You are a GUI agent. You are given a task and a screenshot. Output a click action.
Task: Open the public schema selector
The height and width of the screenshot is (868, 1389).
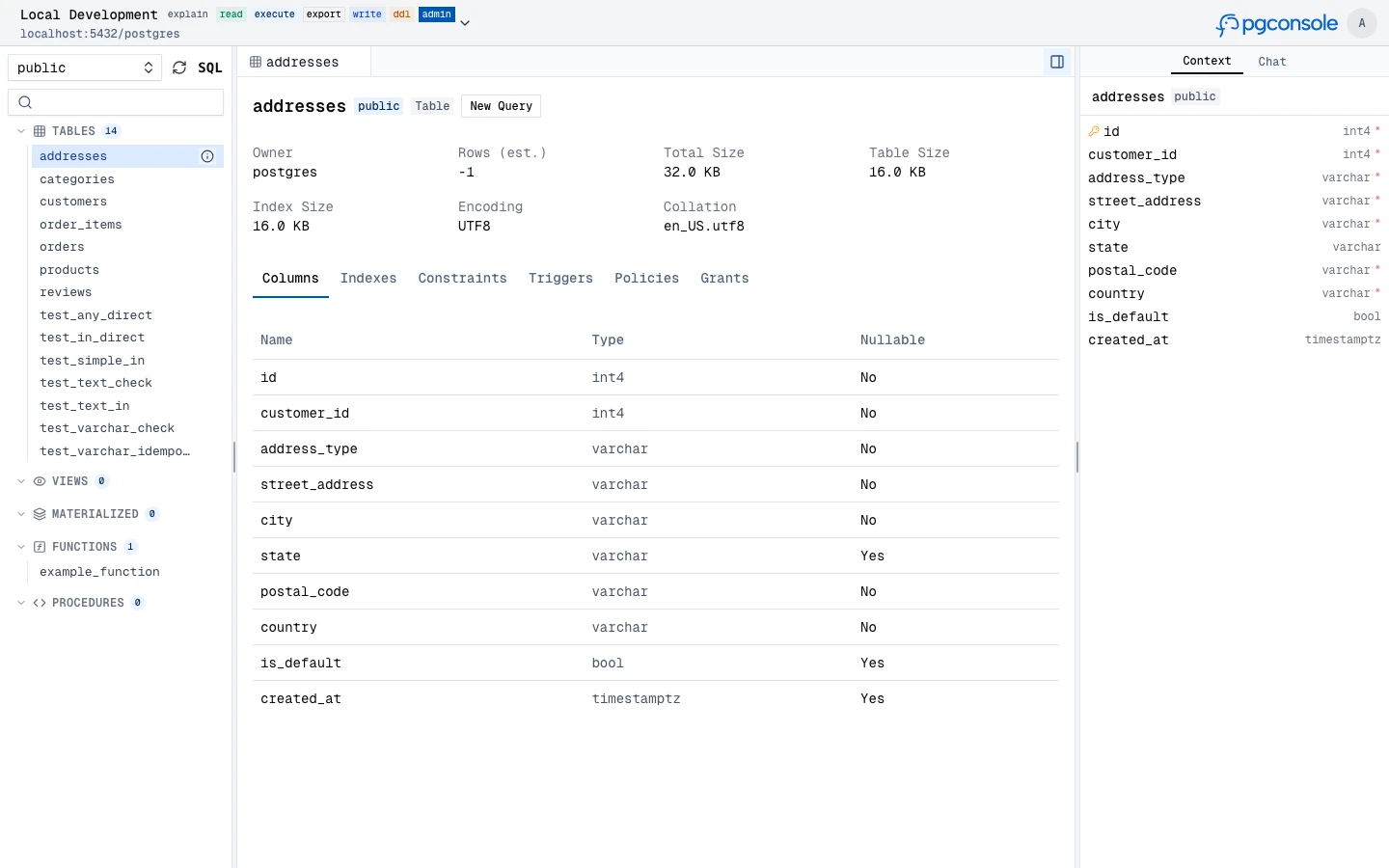tap(84, 68)
